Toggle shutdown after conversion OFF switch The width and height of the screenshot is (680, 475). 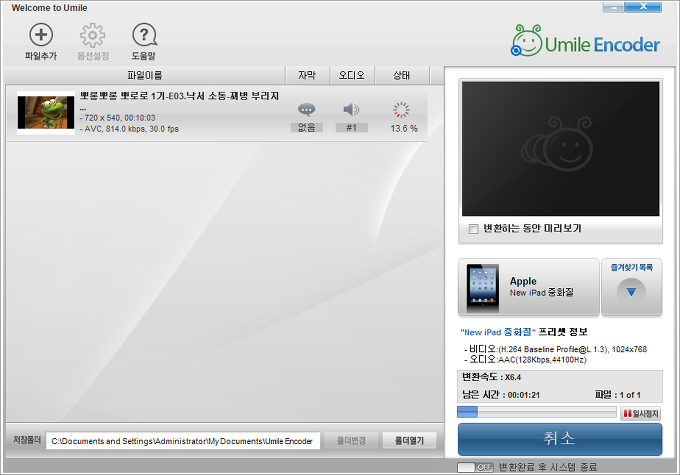point(475,467)
